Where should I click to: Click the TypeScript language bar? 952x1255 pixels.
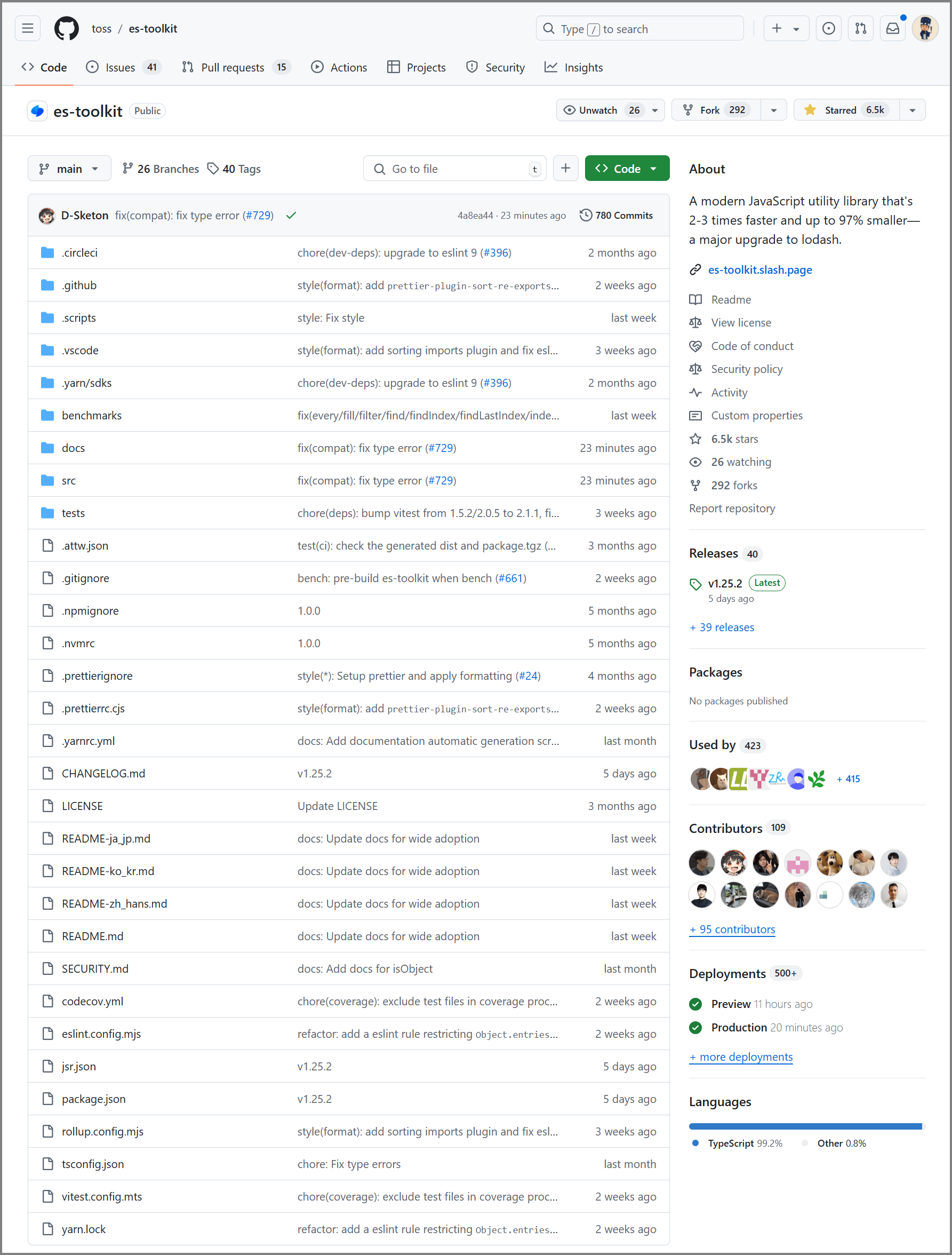pos(805,1126)
